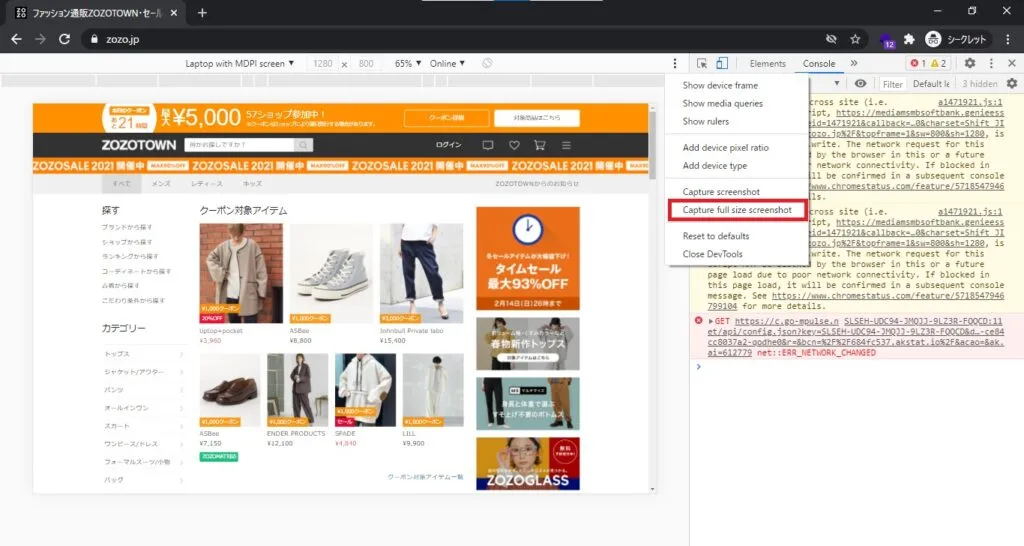Screen dimensions: 1024x546
Task: Select Capture full size screenshot
Action: 737,210
